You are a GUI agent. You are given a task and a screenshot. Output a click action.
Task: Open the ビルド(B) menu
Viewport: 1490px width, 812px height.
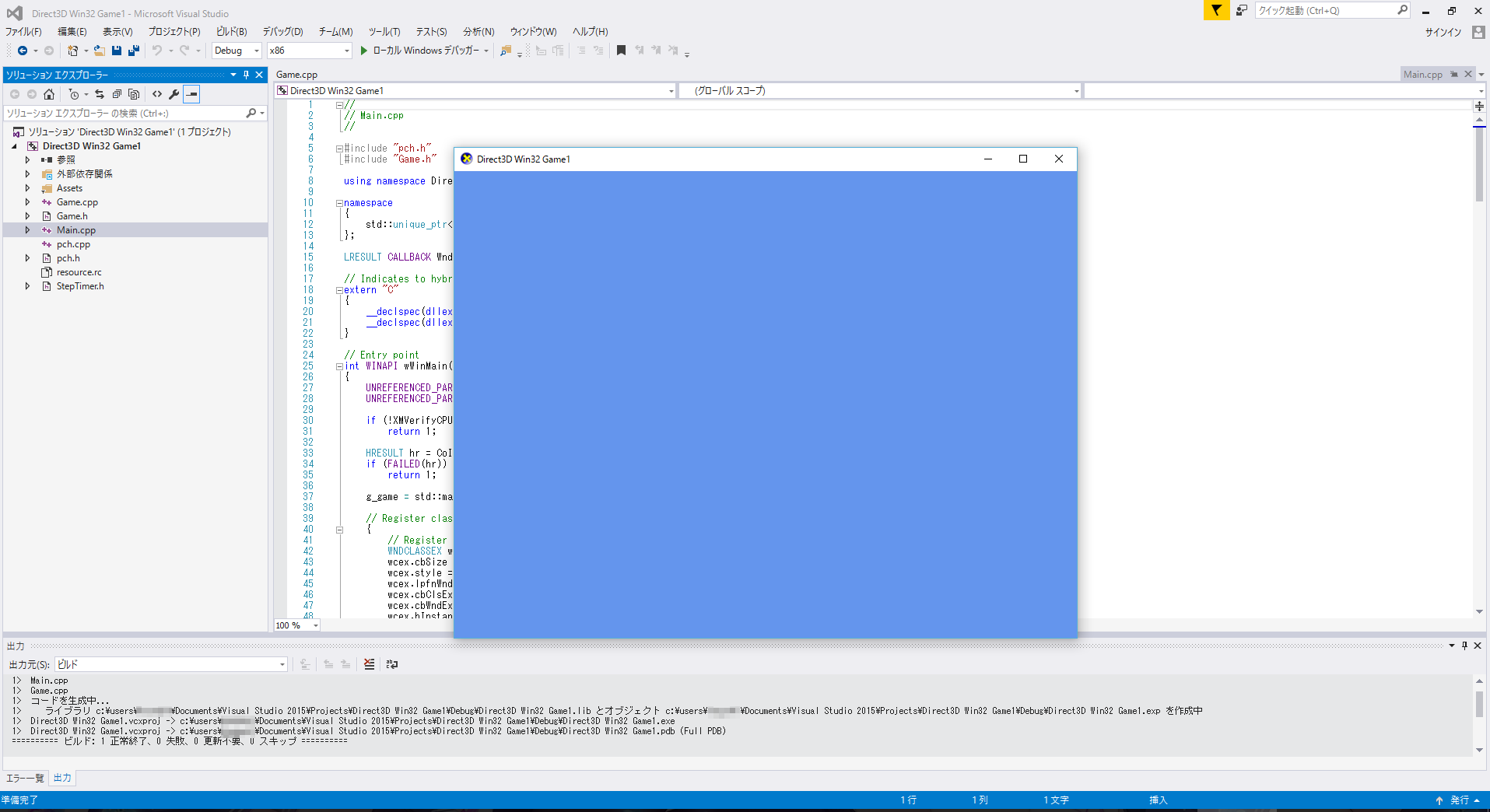(x=231, y=32)
